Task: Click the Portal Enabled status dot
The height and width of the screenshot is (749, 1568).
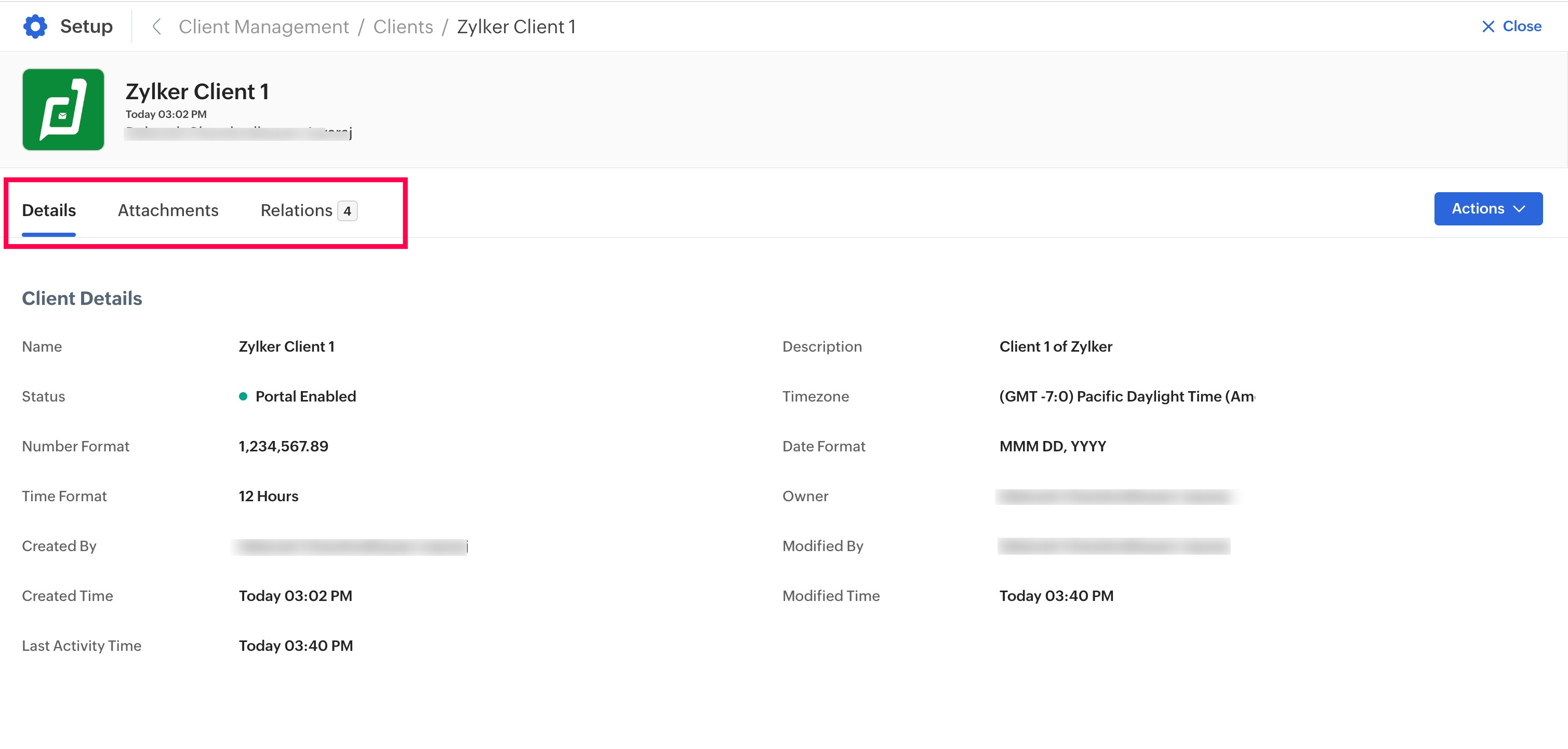Action: (x=243, y=396)
